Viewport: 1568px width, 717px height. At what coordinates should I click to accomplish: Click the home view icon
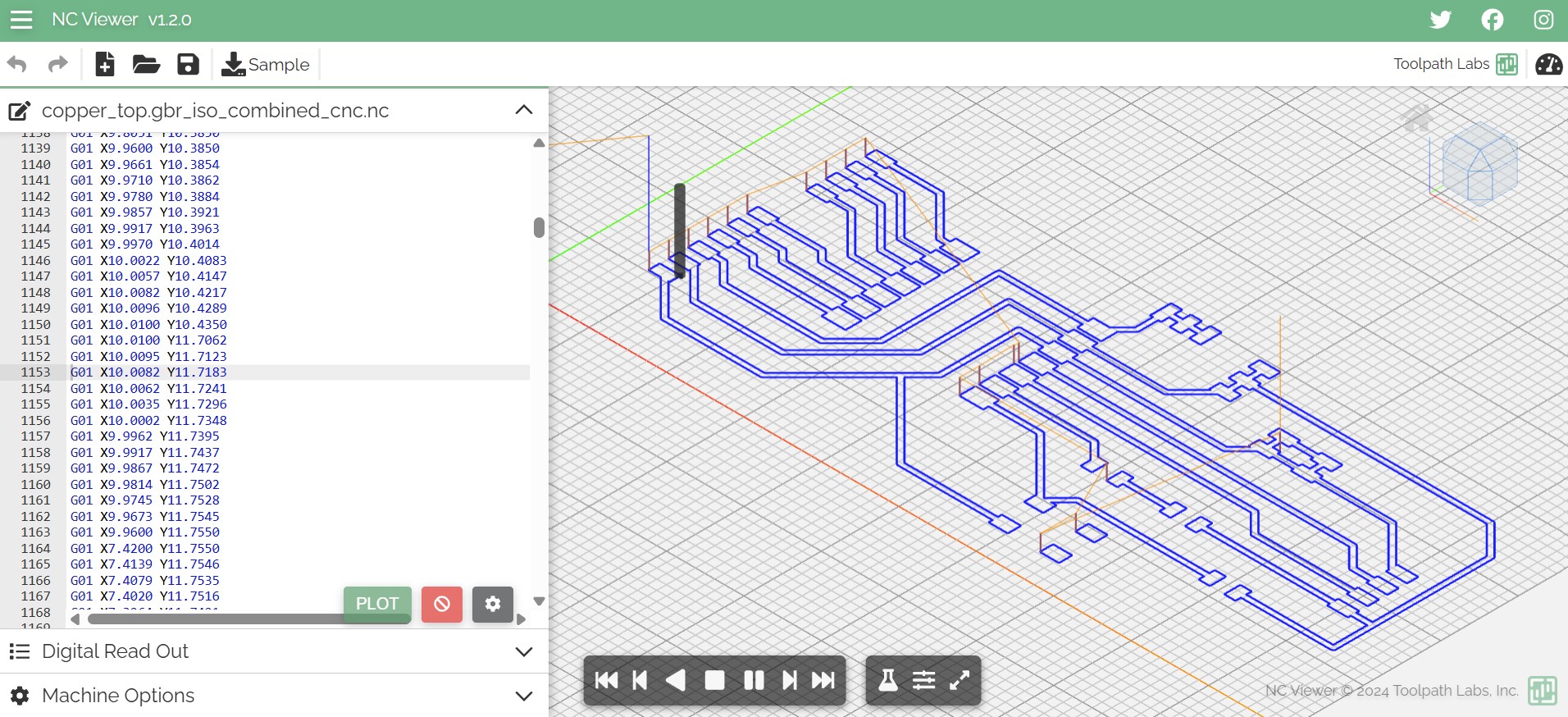click(x=1417, y=118)
